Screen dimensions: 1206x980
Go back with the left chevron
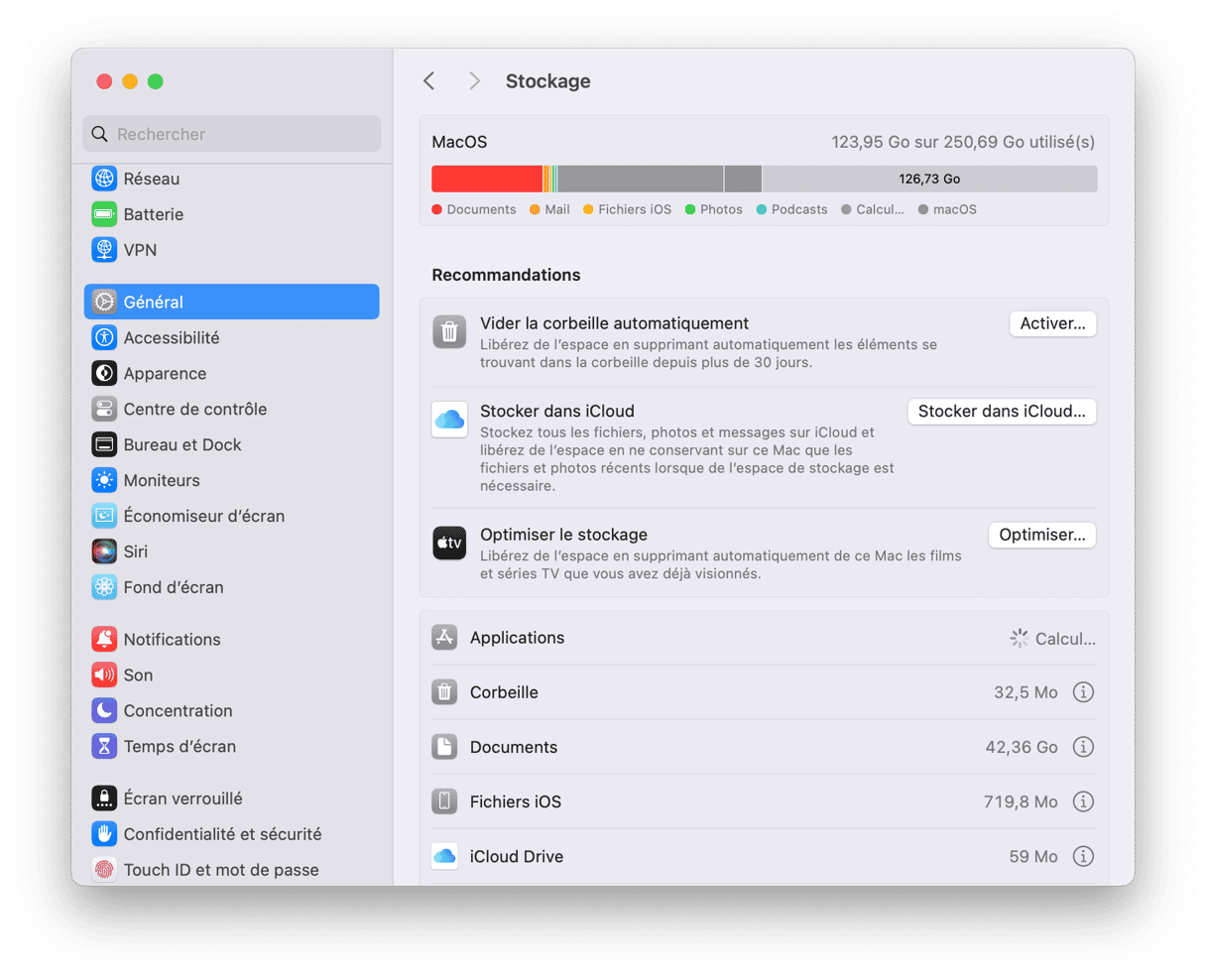(x=429, y=81)
